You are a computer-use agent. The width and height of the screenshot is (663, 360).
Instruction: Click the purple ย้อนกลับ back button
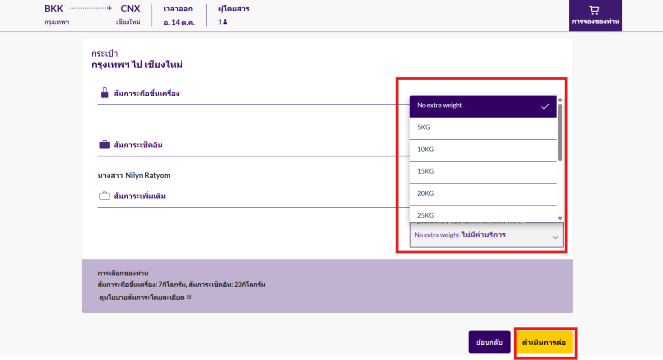pos(489,342)
